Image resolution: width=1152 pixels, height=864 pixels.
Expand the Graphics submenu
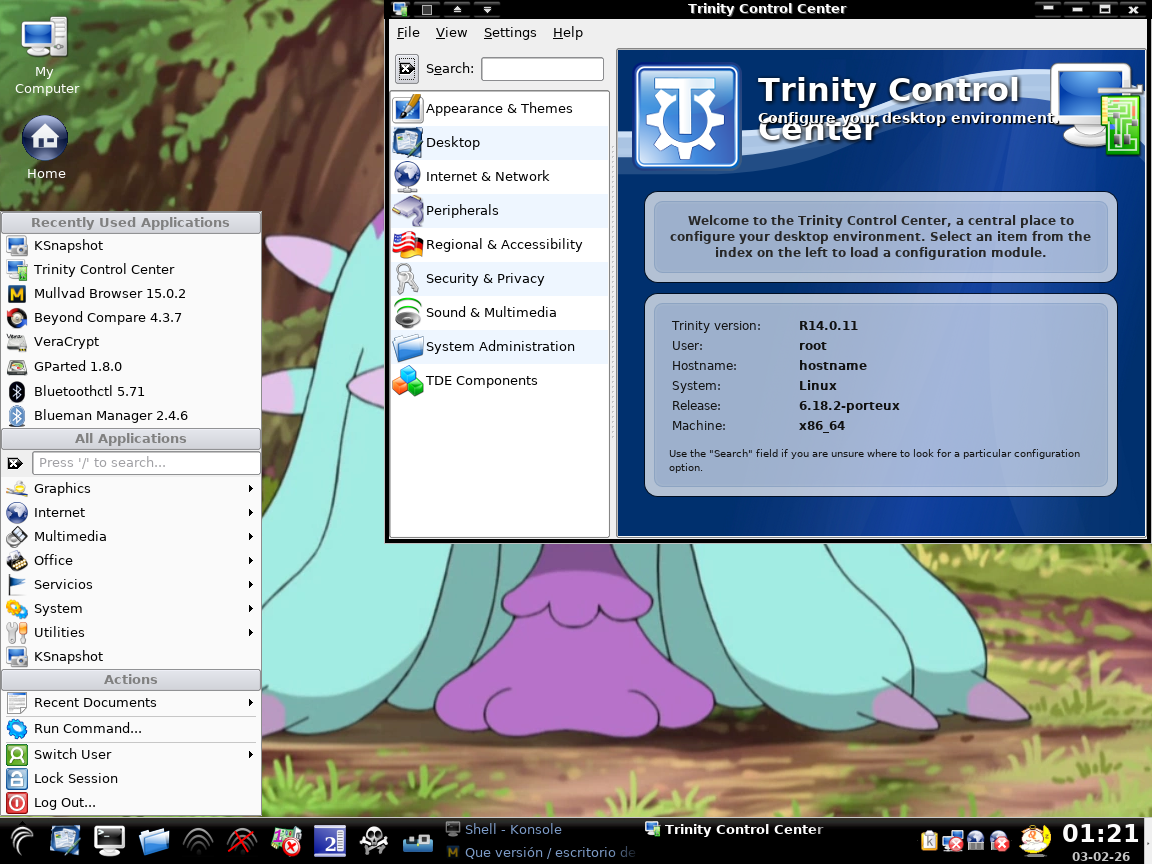click(131, 489)
